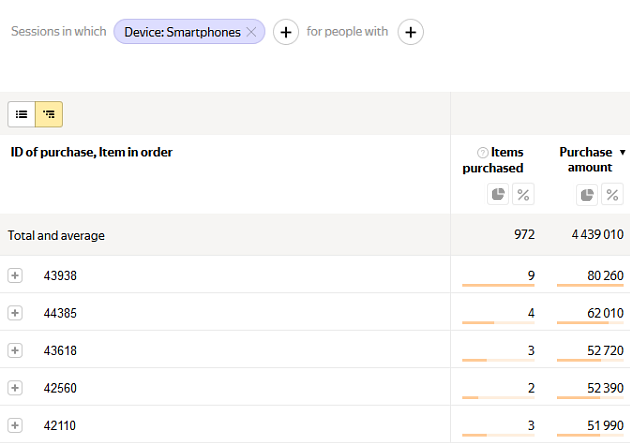Click the Purchase amount bar for 43938
This screenshot has height=443, width=630.
pyautogui.click(x=590, y=286)
